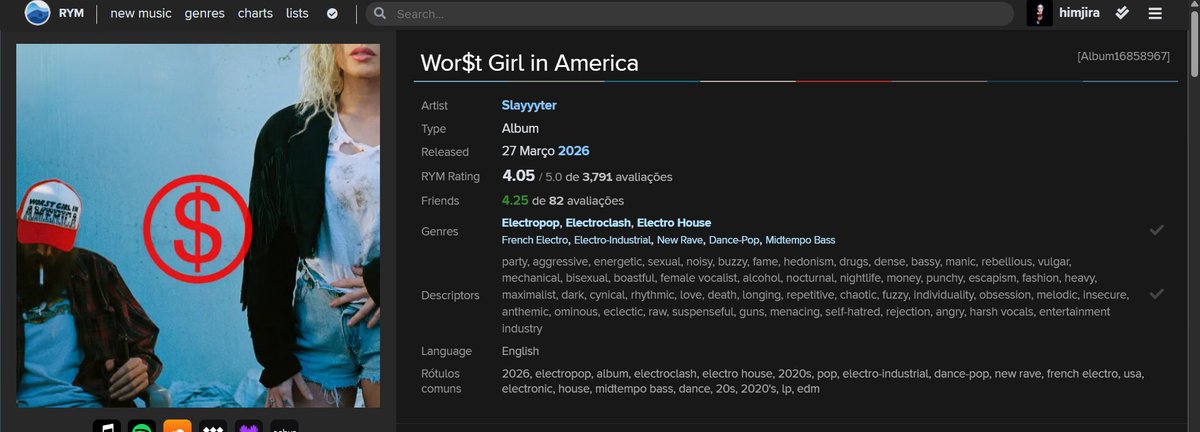Click the himjira username
This screenshot has height=432, width=1200.
[1080, 13]
